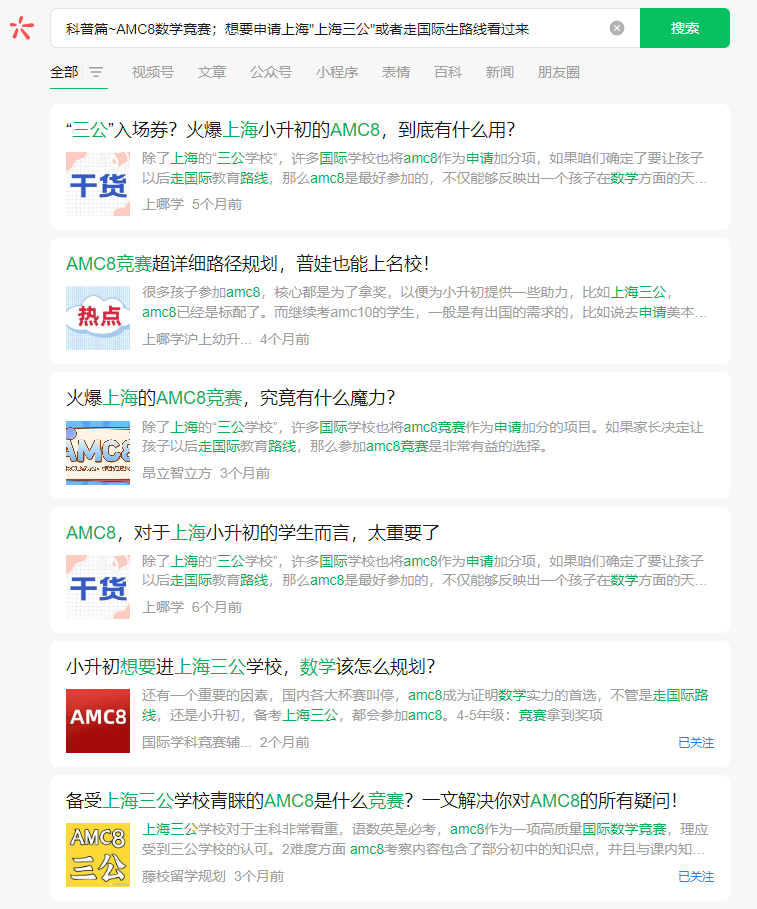Click the 热点 cloud thumbnail
Screen dimensions: 757x909
98,318
